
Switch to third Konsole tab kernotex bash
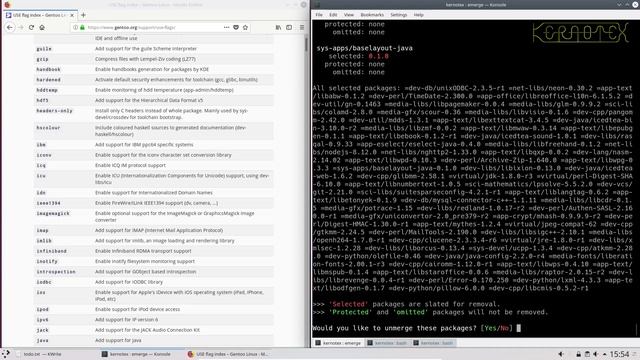click(433, 343)
